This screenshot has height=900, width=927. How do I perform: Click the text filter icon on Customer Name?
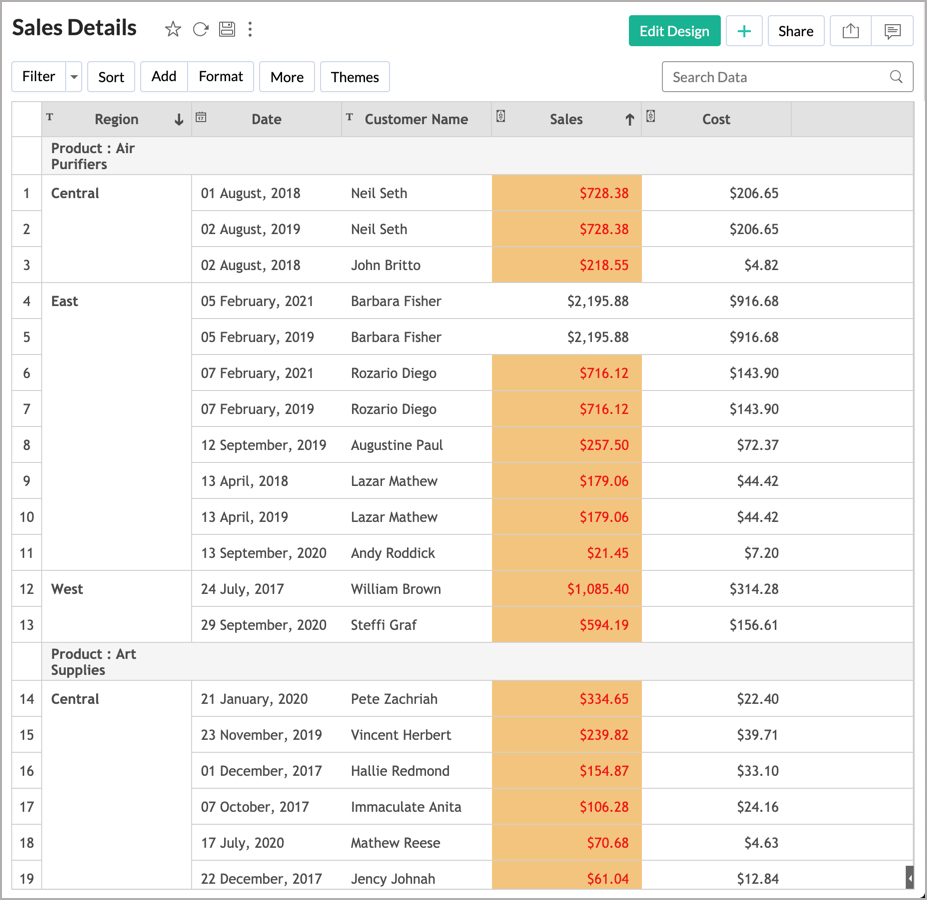349,119
